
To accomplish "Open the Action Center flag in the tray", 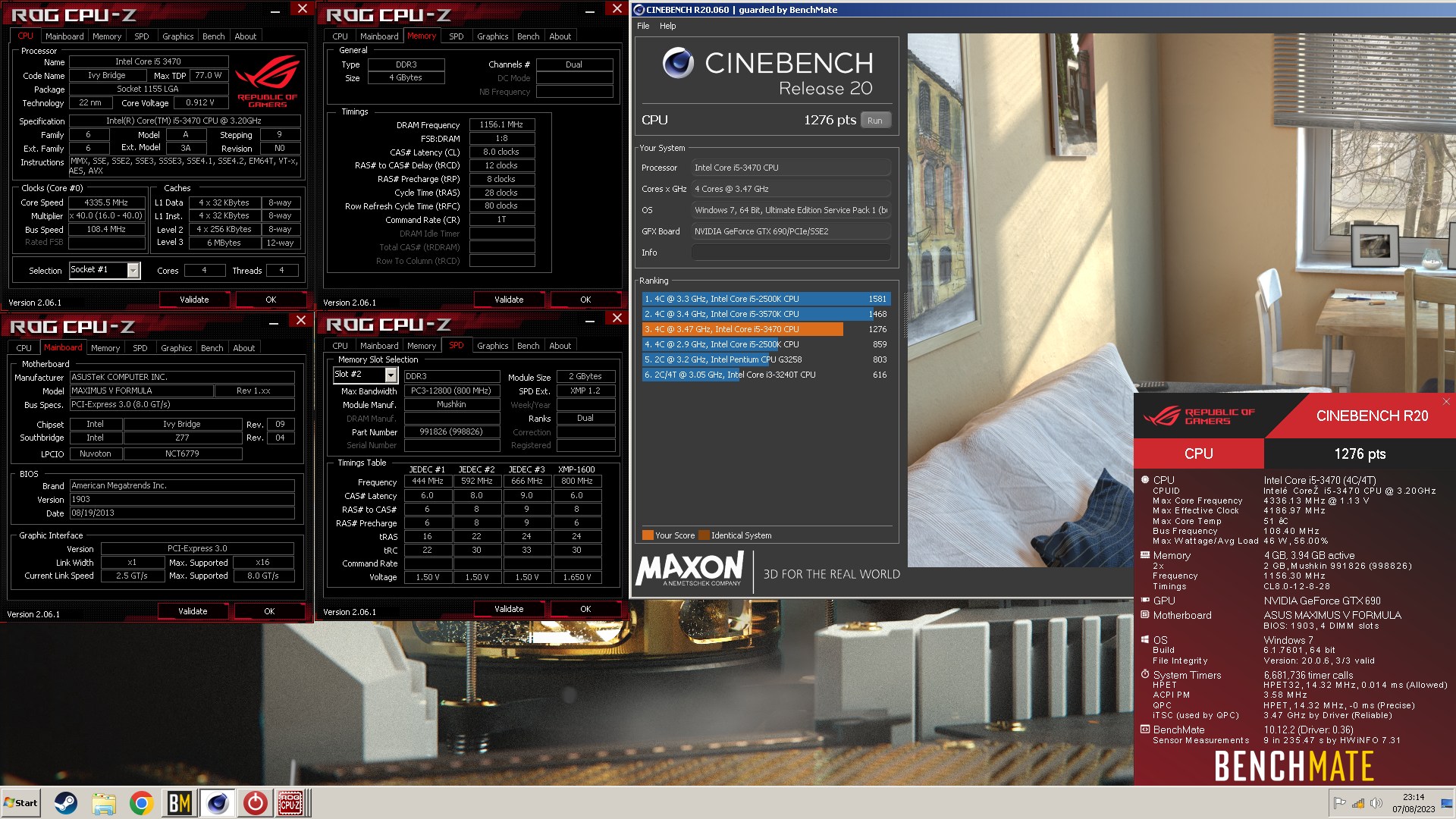I will click(x=1339, y=803).
